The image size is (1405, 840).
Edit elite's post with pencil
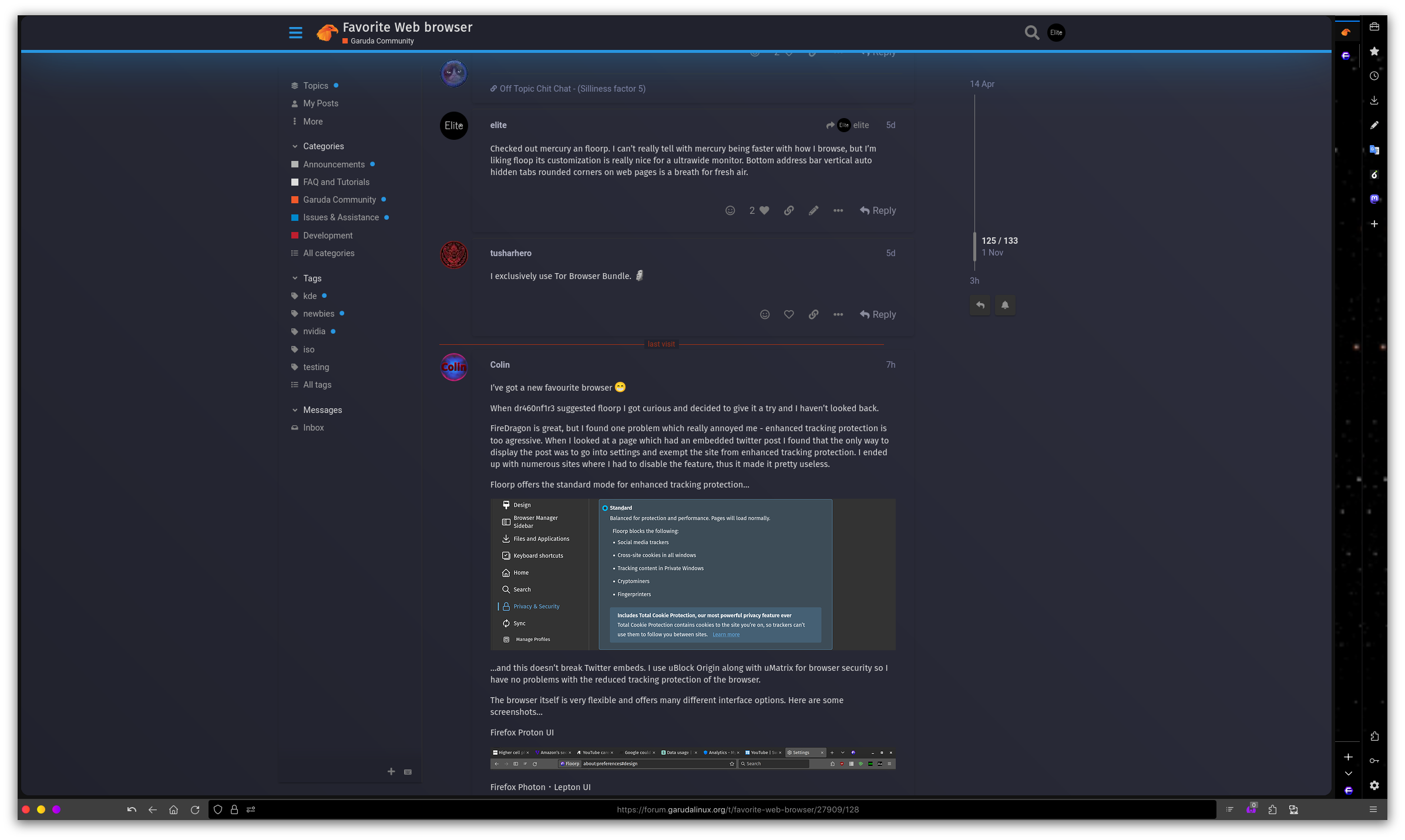tap(814, 211)
